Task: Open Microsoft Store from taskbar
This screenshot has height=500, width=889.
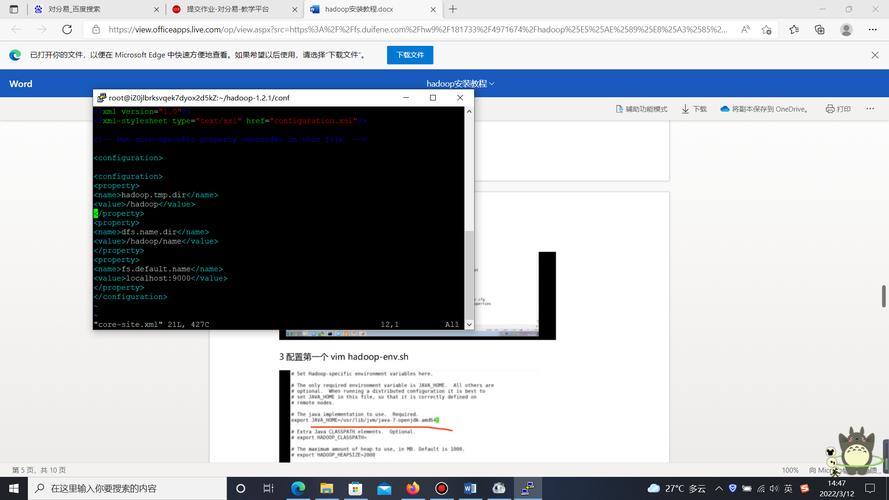Action: pos(355,488)
